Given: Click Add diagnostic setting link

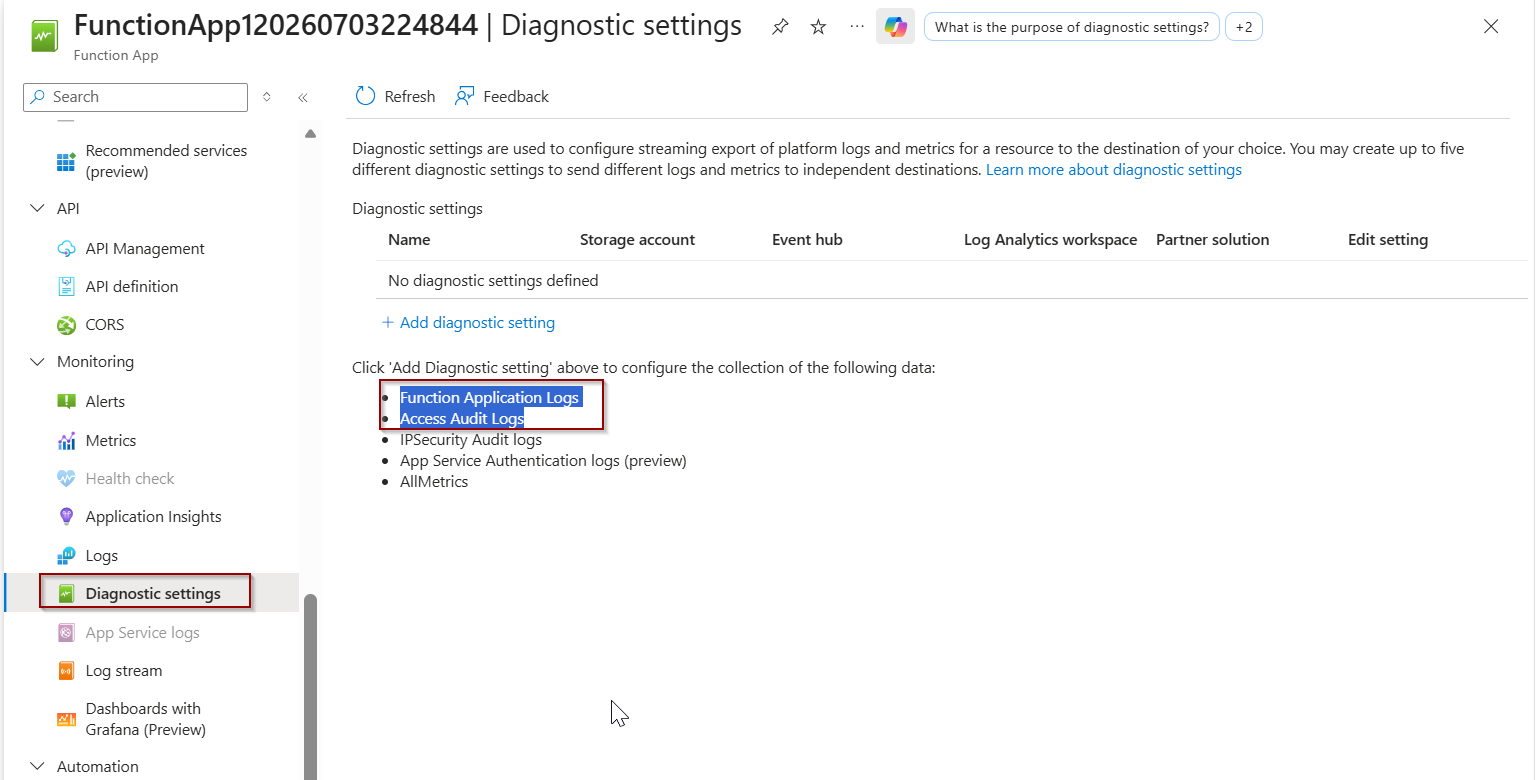Looking at the screenshot, I should click(x=477, y=323).
